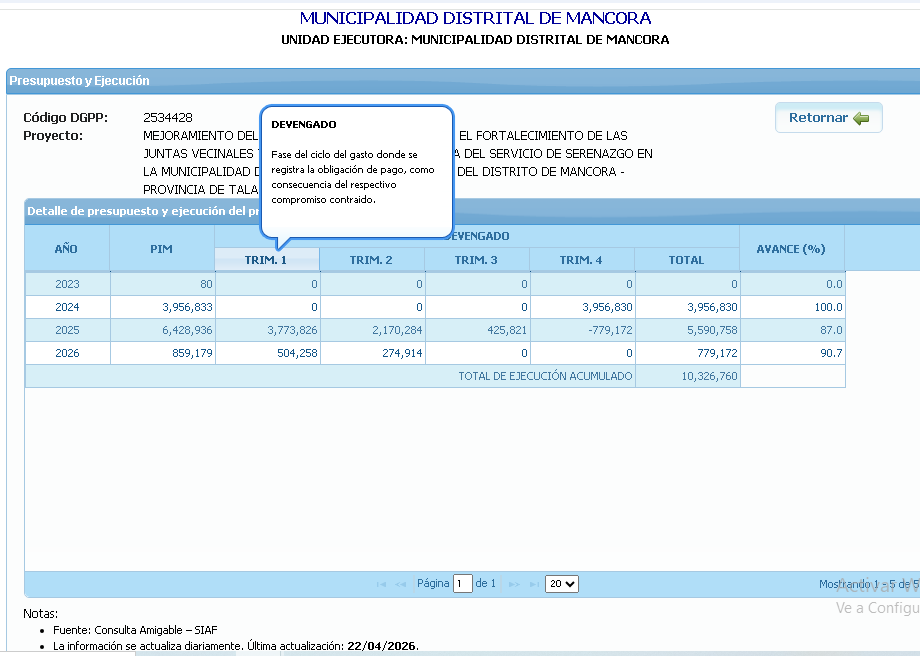
Task: Go to previous page pagination icon
Action: coord(400,584)
